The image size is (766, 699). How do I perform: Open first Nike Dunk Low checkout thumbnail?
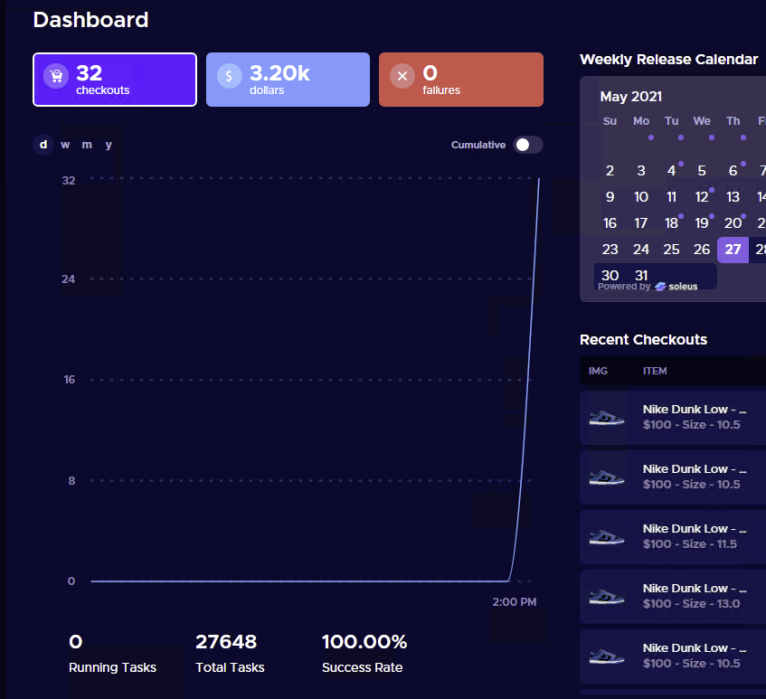tap(606, 418)
